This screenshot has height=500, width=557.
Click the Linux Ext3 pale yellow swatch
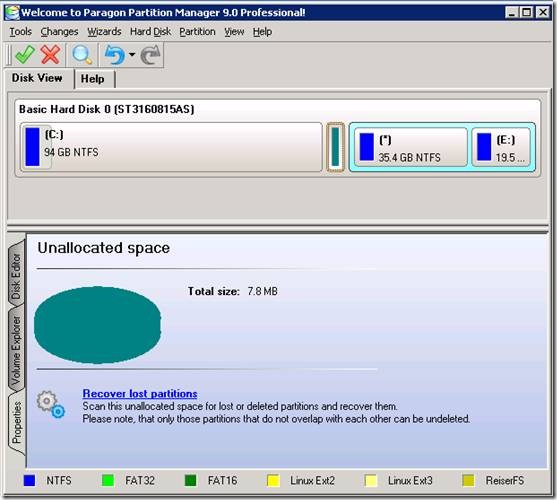pos(371,480)
